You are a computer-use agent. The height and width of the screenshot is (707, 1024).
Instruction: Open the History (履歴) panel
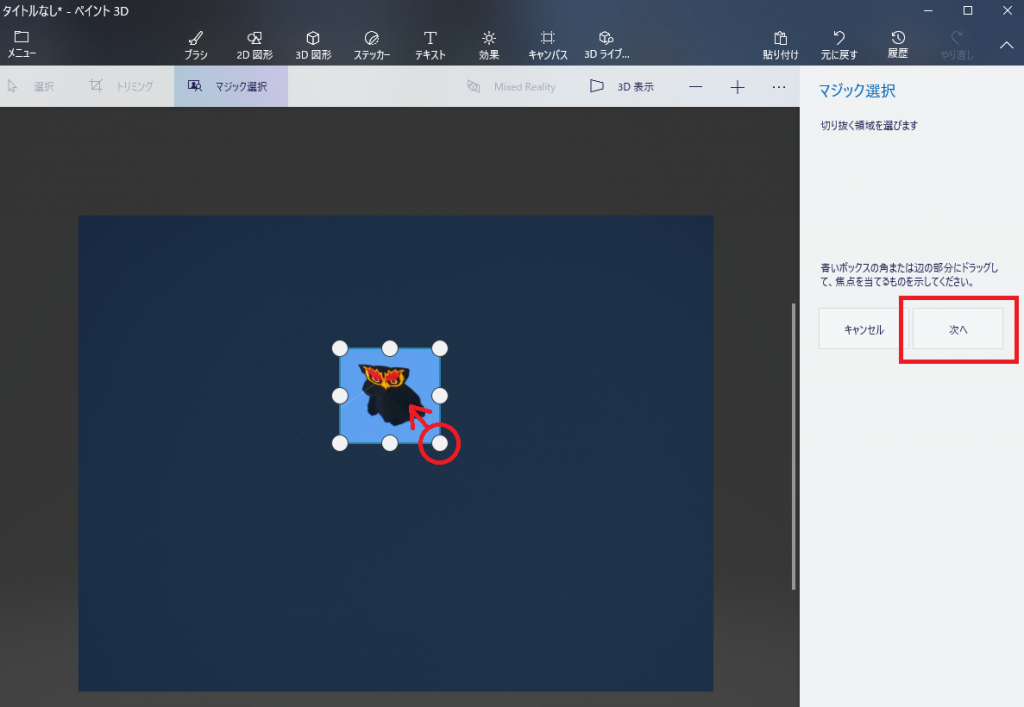(897, 44)
